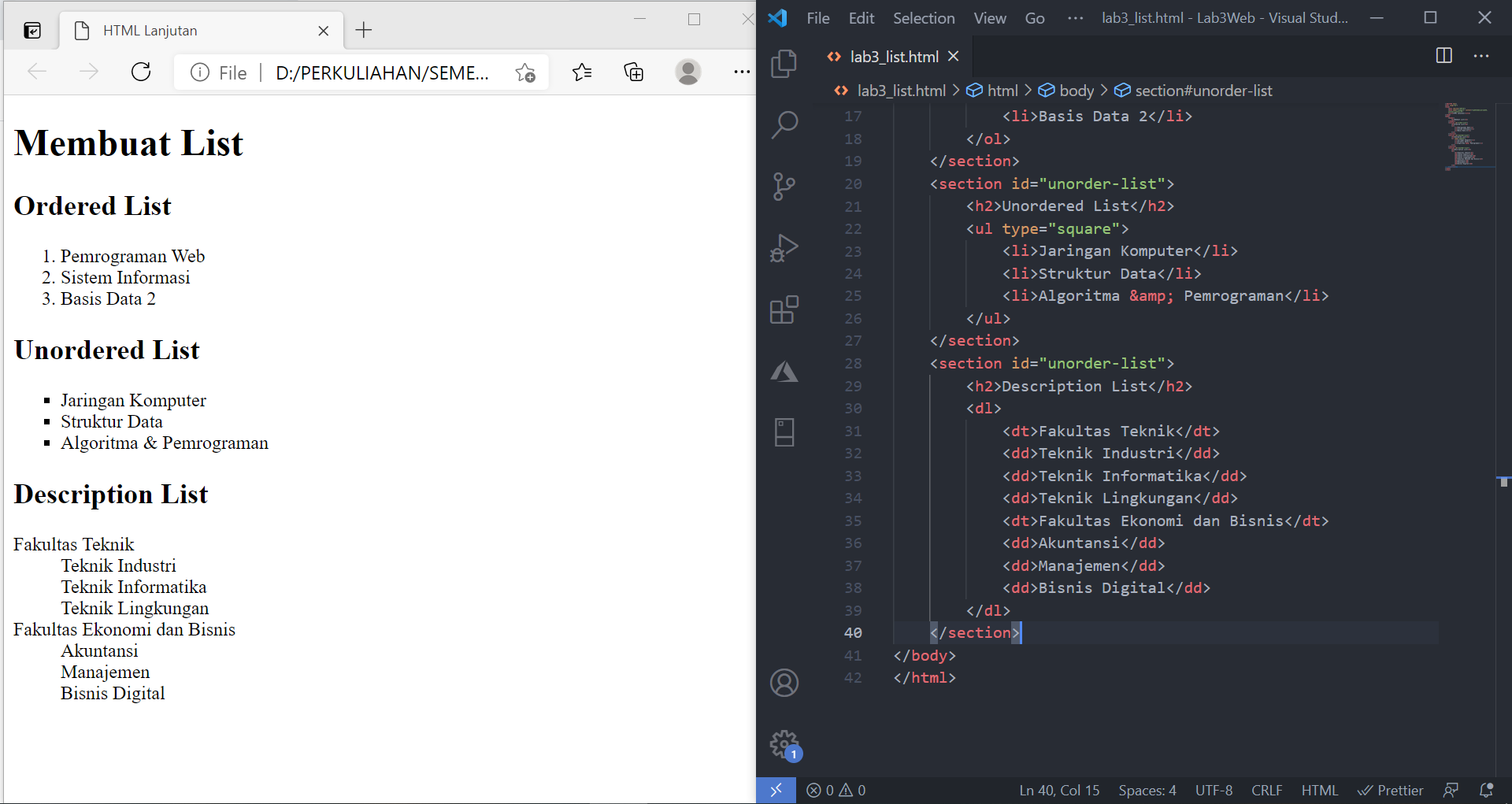Change file encoding UTF-8

pyautogui.click(x=1214, y=790)
